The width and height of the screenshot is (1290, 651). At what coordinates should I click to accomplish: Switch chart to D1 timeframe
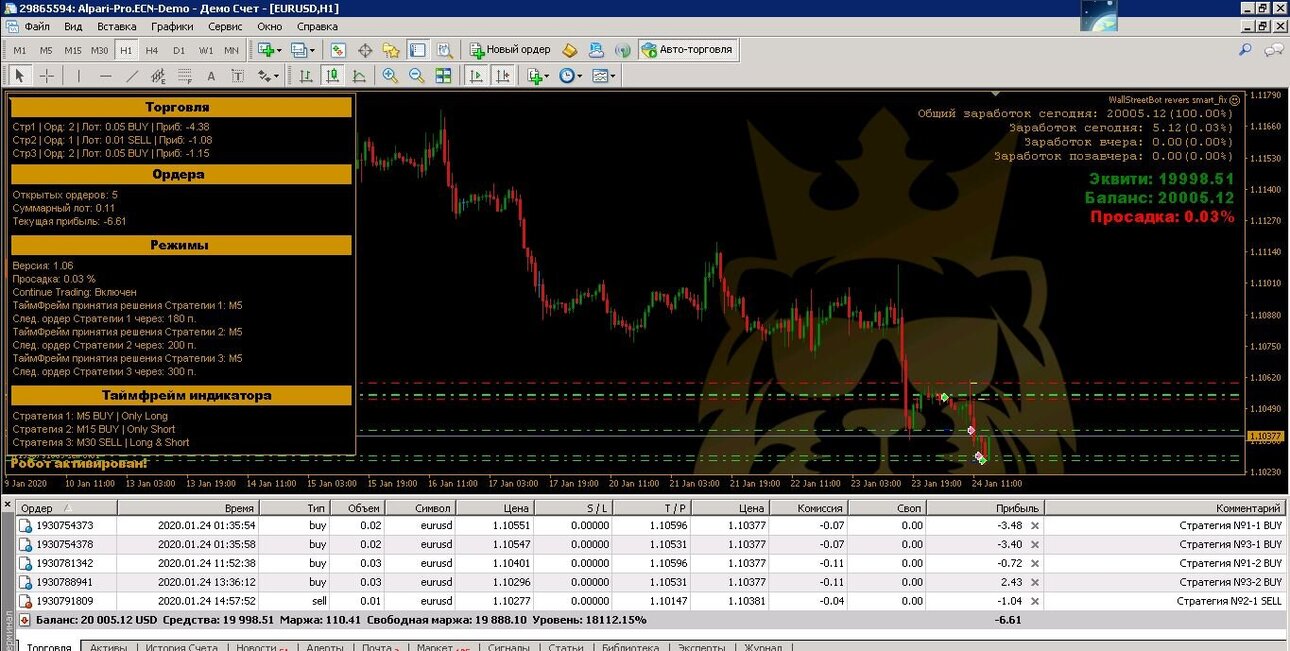click(179, 50)
